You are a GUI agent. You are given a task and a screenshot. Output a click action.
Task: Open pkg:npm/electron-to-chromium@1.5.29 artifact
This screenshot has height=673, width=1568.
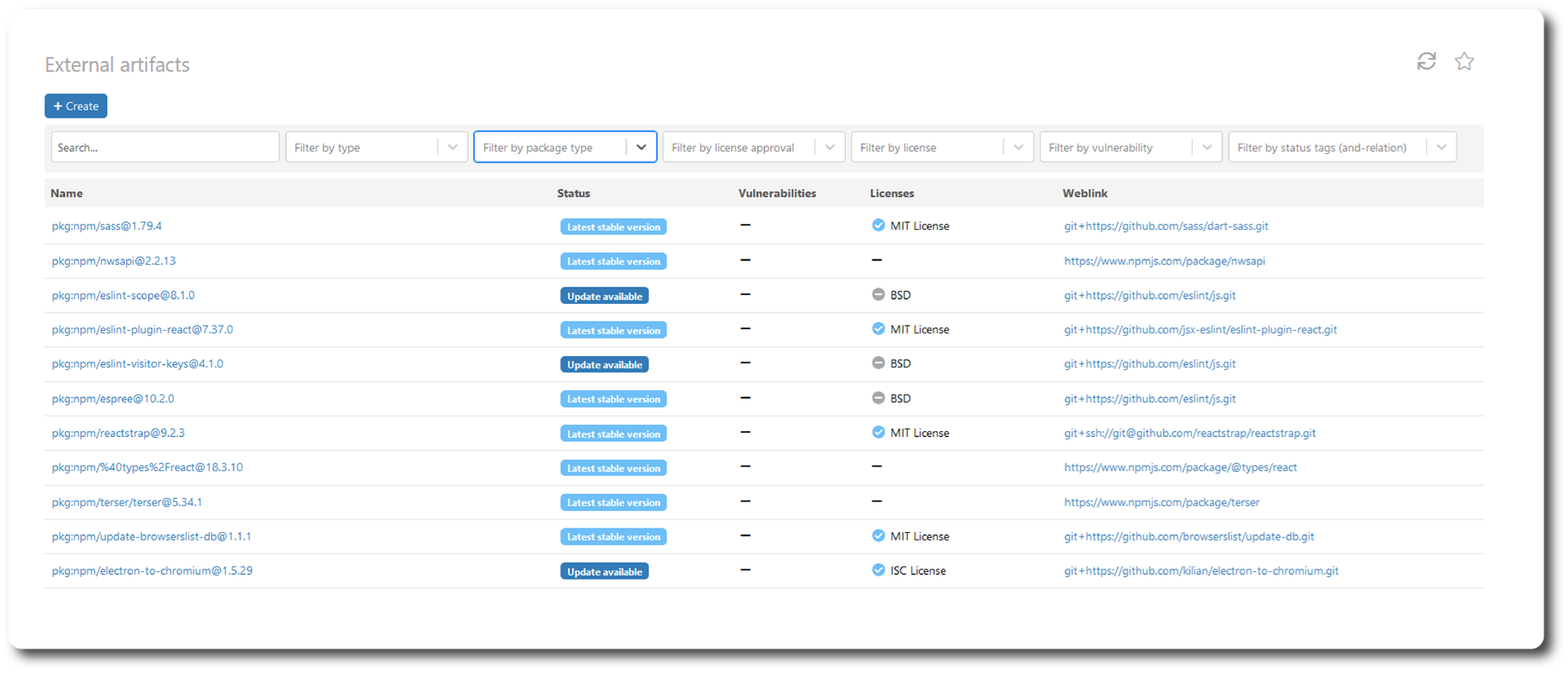152,571
